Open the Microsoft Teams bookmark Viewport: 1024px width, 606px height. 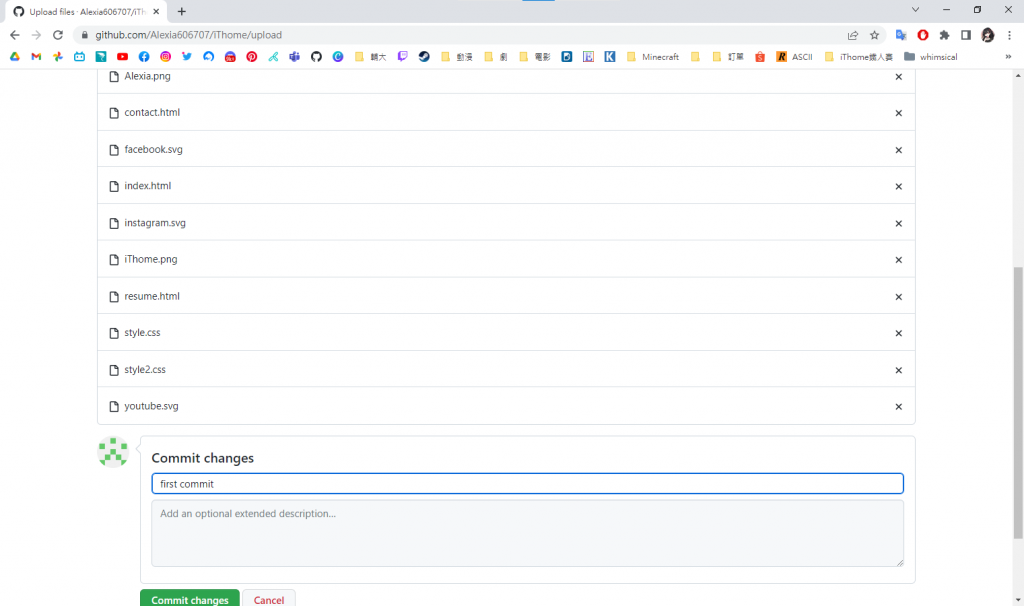pyautogui.click(x=295, y=57)
